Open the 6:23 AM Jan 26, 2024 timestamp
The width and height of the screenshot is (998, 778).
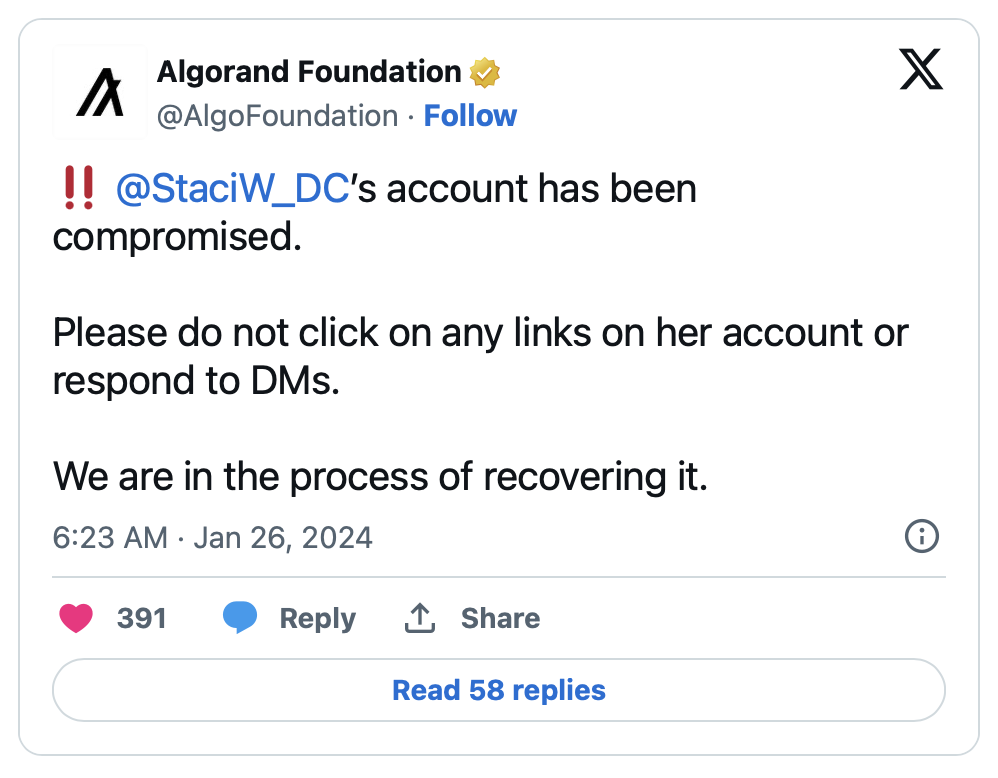point(212,537)
